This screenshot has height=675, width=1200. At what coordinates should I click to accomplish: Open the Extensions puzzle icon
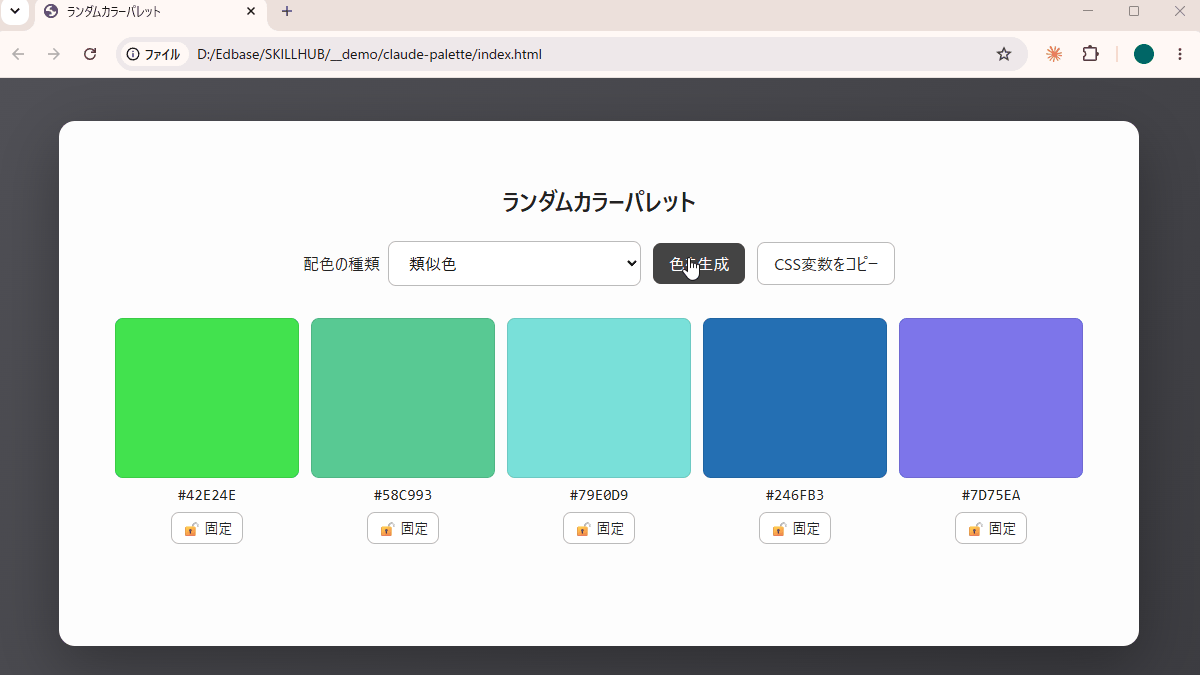(1090, 54)
